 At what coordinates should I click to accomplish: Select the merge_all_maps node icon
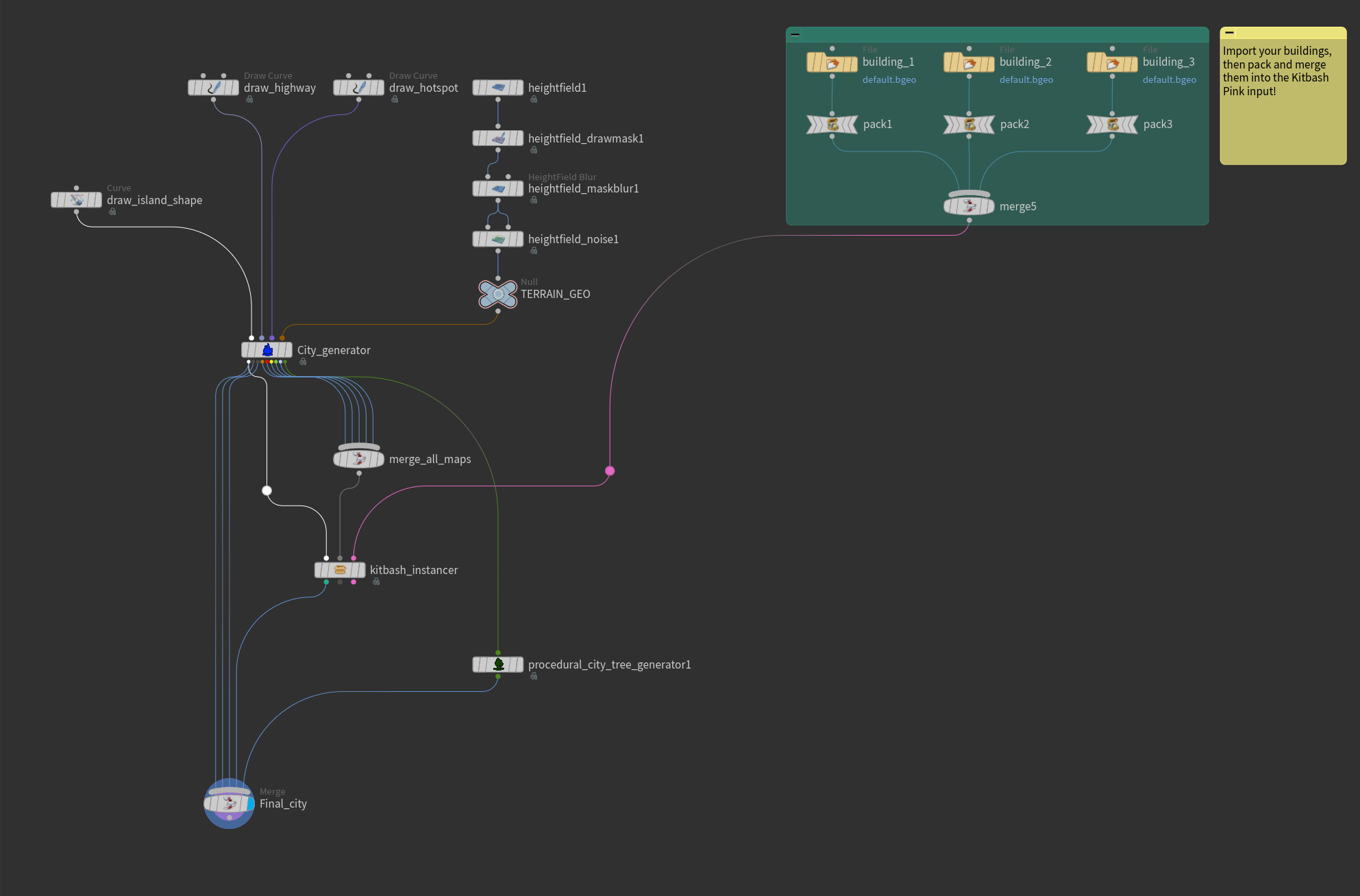358,459
